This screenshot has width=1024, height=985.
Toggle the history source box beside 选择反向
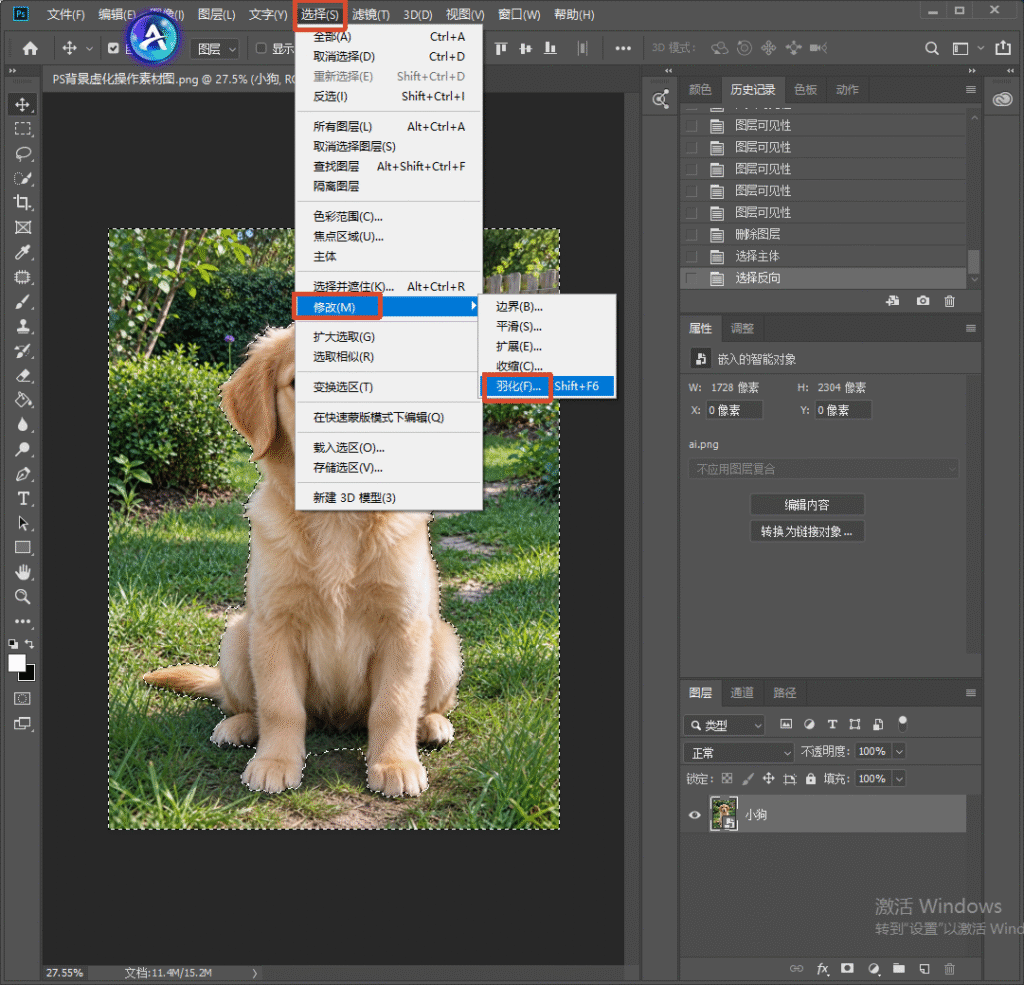692,278
